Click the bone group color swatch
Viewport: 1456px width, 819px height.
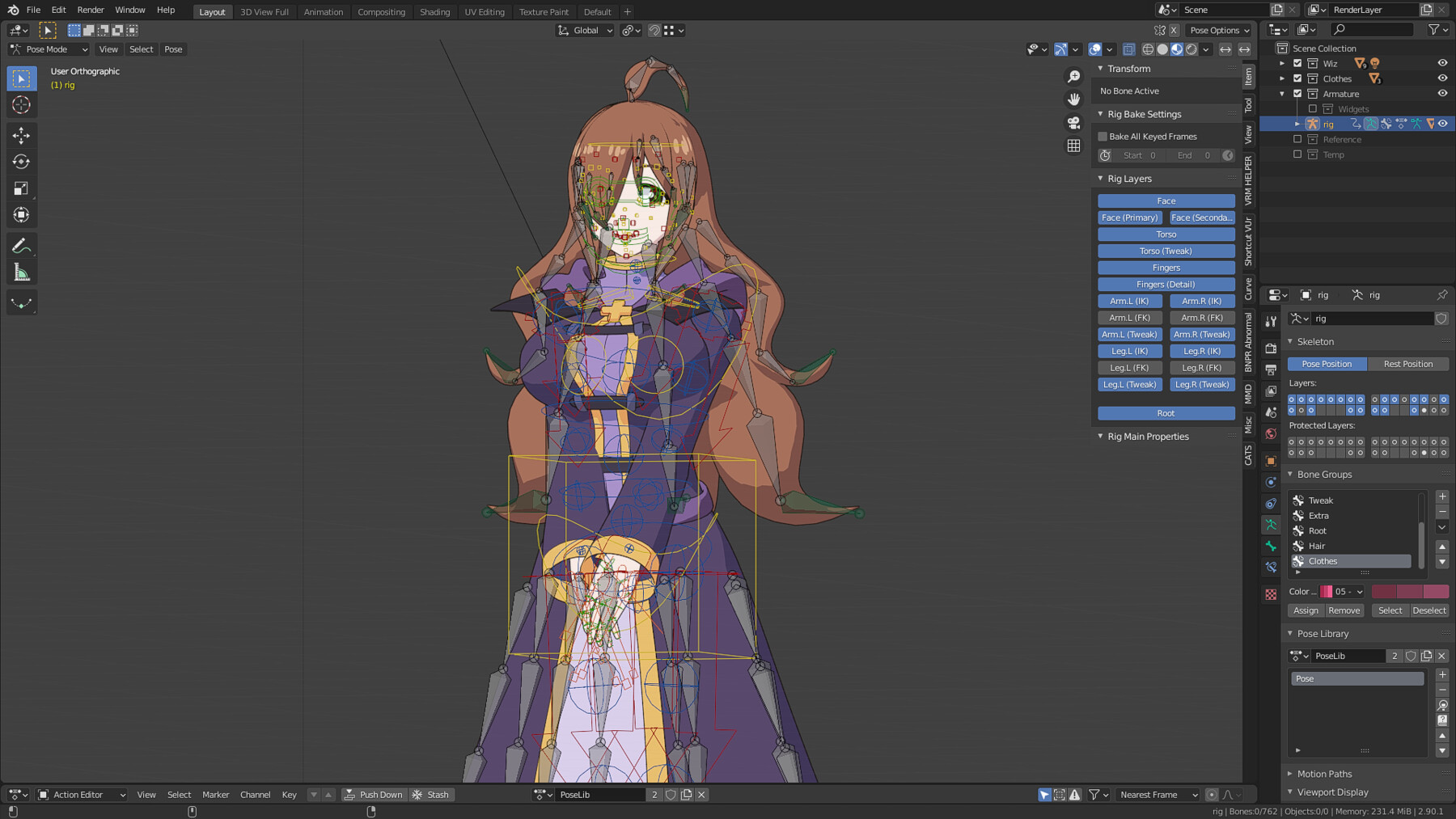[1409, 592]
